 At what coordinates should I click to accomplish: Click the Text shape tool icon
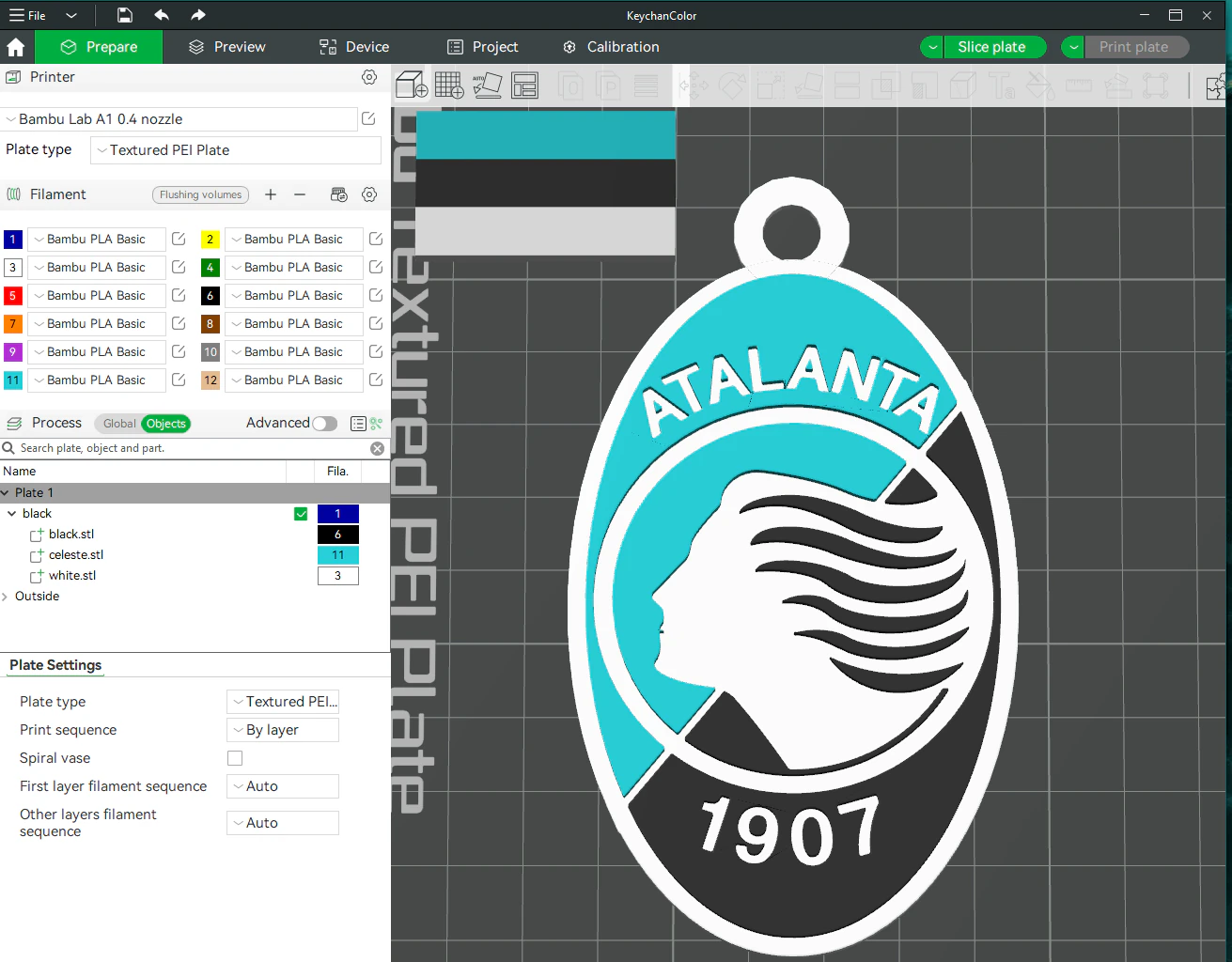1003,86
